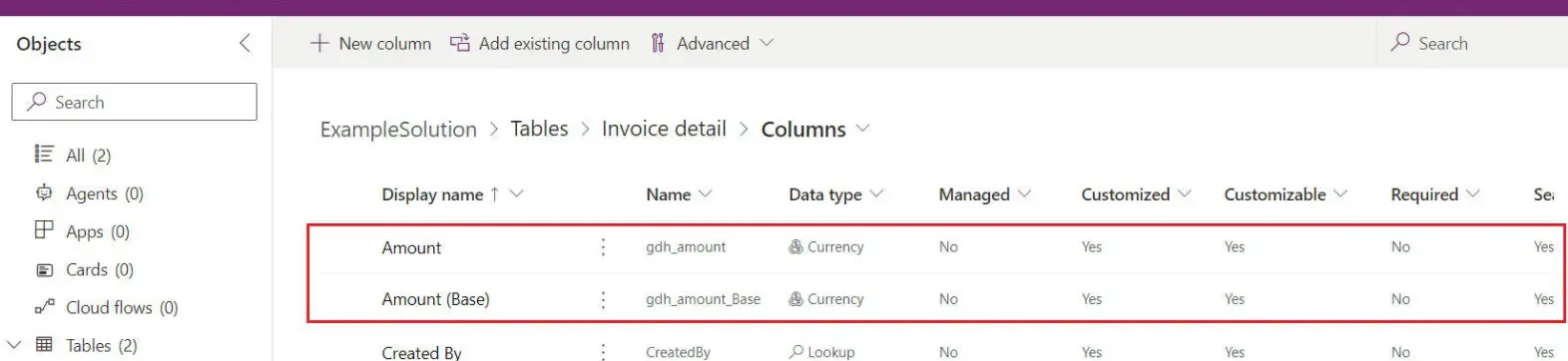Image resolution: width=1568 pixels, height=361 pixels.
Task: Click the New column button
Action: 370,43
